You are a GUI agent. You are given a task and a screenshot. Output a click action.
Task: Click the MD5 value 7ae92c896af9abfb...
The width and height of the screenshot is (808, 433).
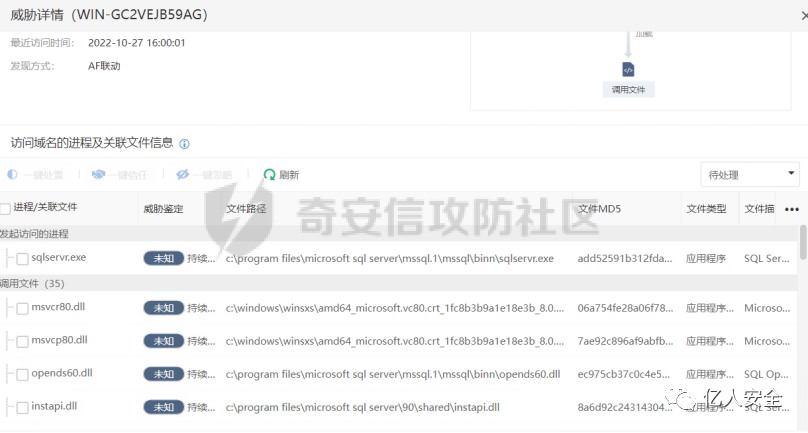tap(625, 341)
